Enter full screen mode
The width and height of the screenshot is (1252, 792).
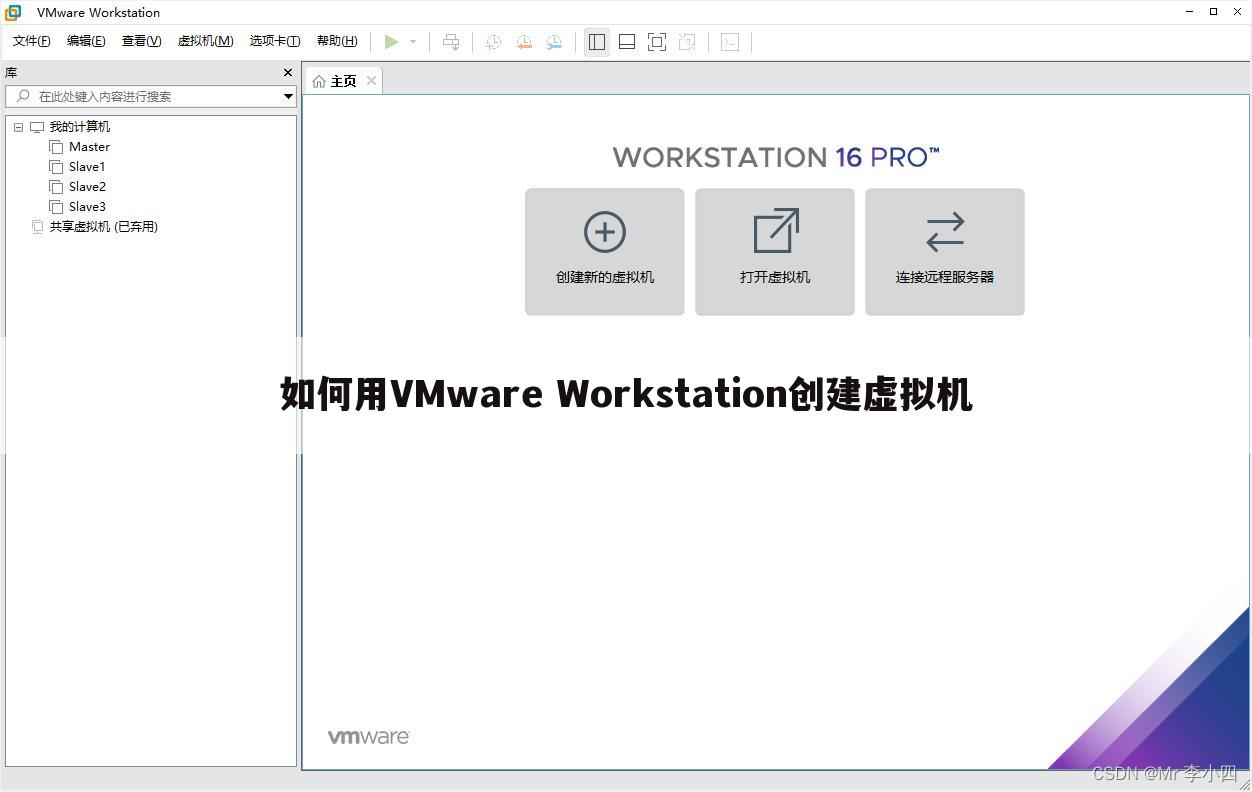(x=657, y=42)
